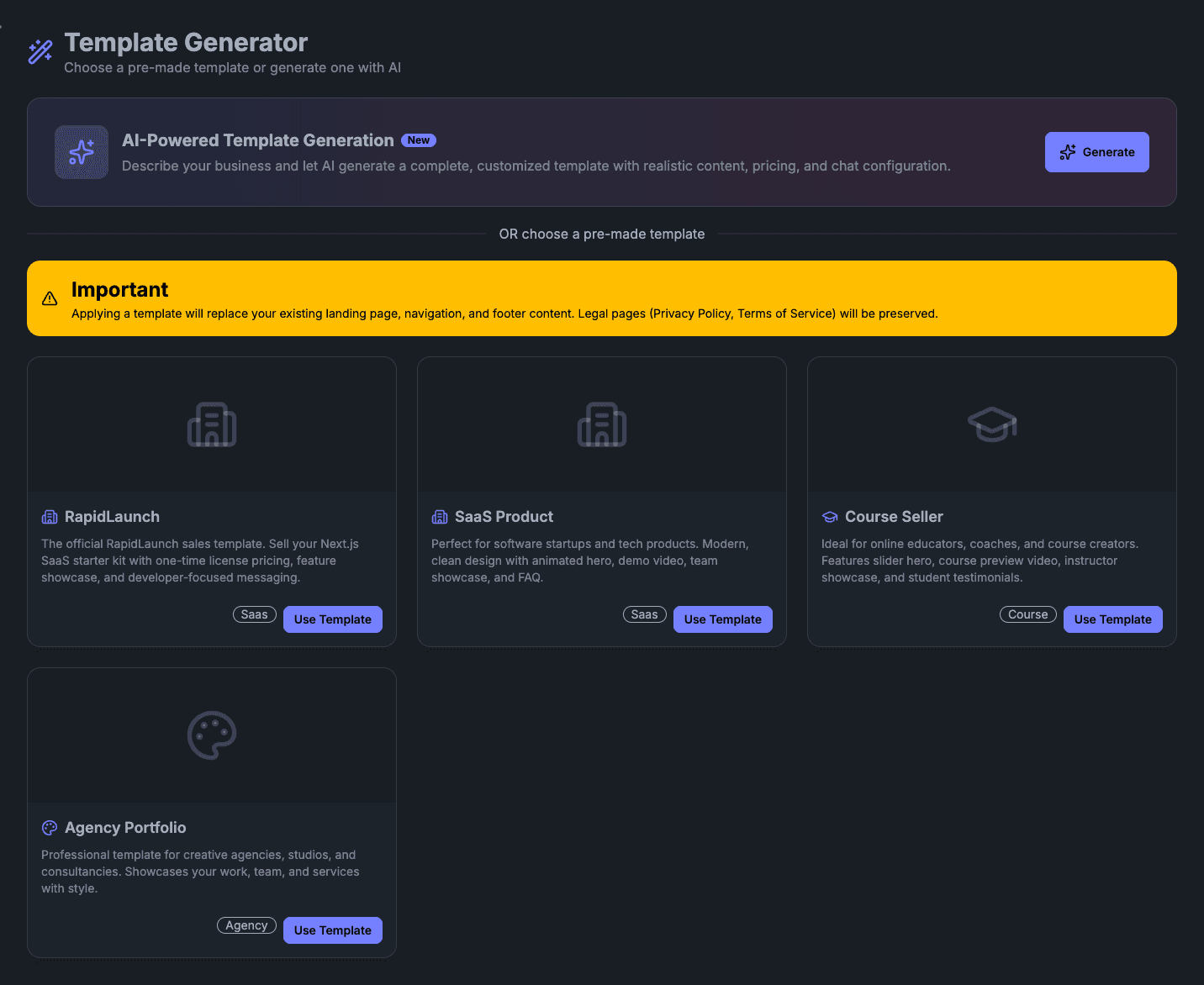The width and height of the screenshot is (1204, 985).
Task: Click the New badge next to AI-Powered heading
Action: click(418, 140)
